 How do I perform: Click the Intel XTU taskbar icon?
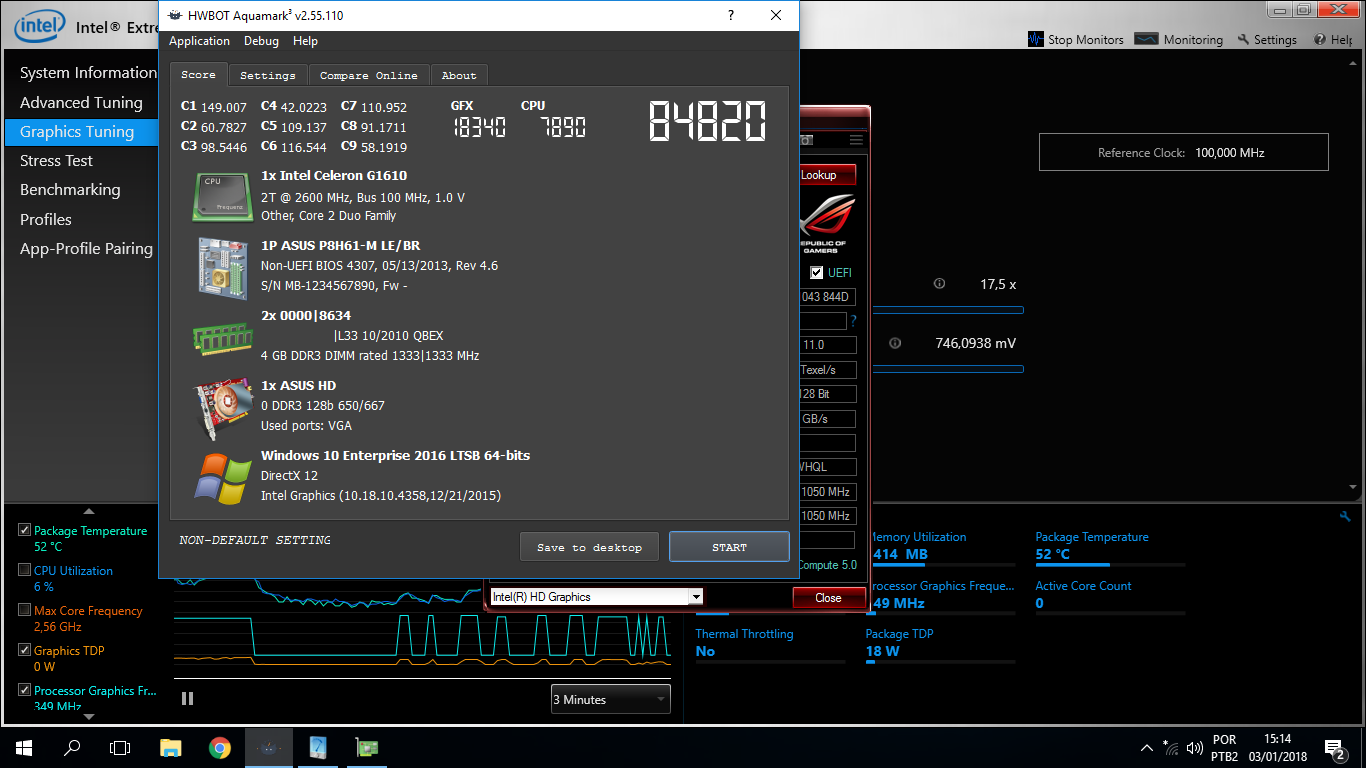click(318, 747)
